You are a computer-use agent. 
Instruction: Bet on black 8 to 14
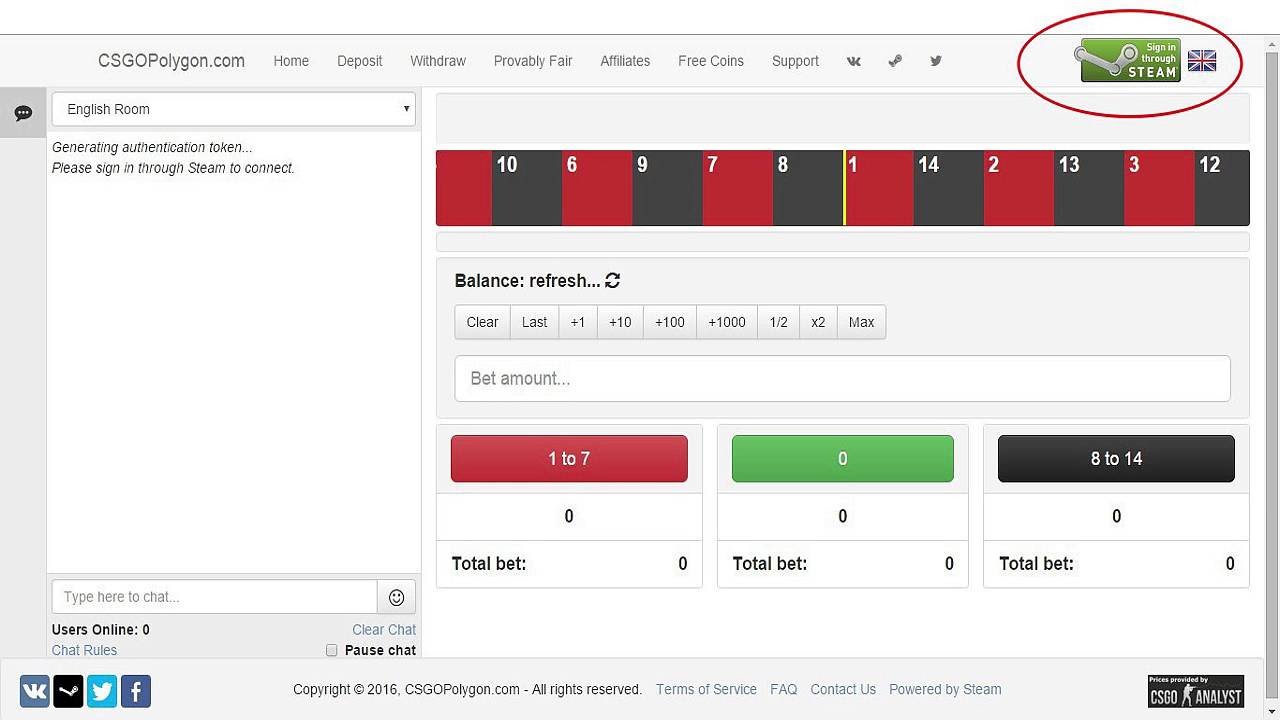click(1116, 459)
